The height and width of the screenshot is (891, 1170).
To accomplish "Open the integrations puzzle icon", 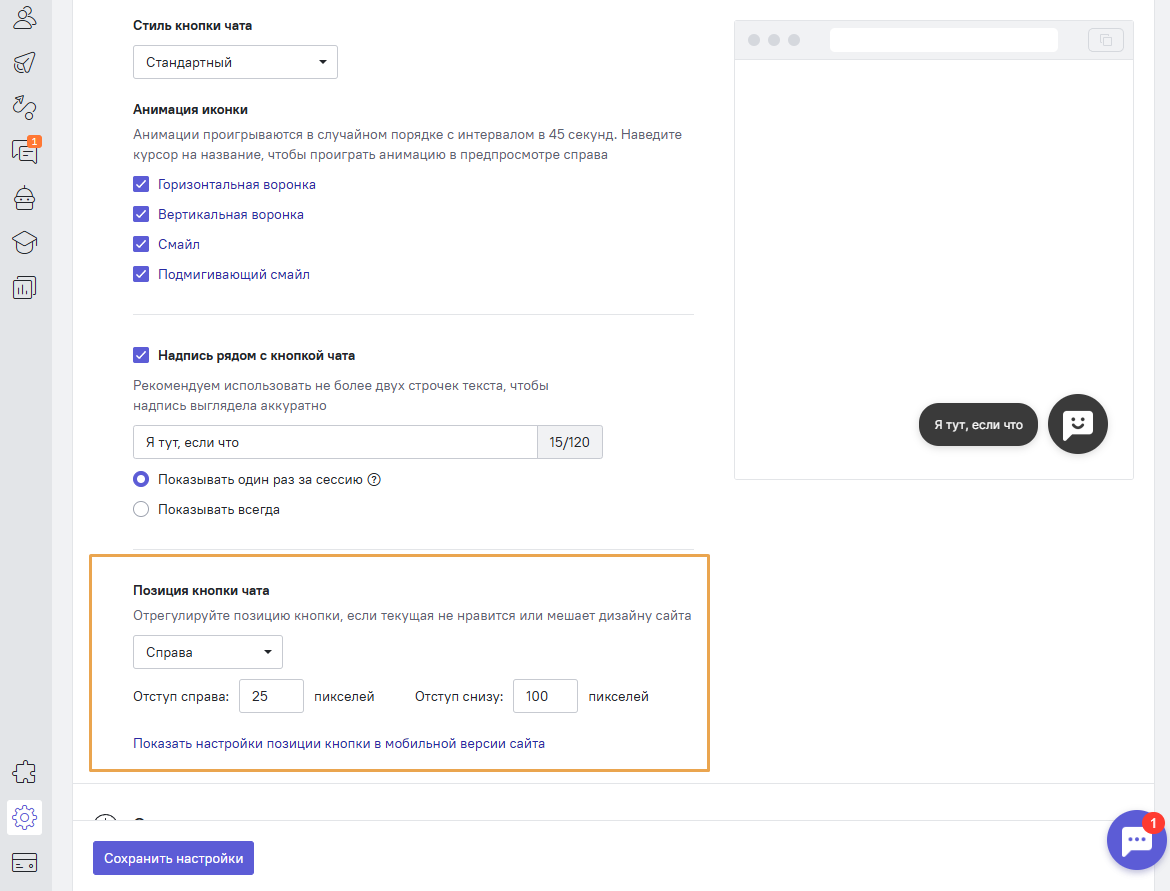I will point(25,772).
